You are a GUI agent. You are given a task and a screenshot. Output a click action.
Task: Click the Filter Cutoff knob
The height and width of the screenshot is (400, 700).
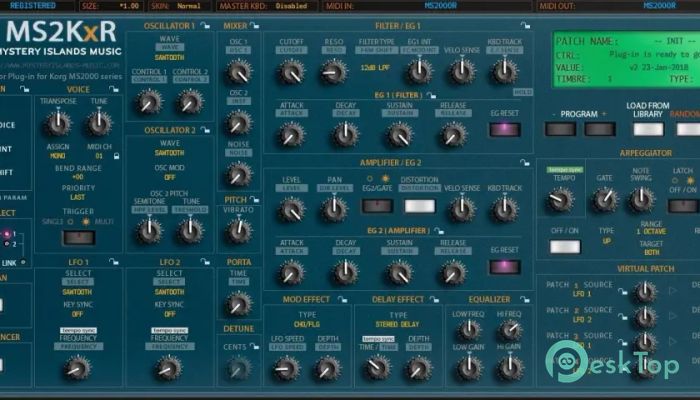coord(291,71)
